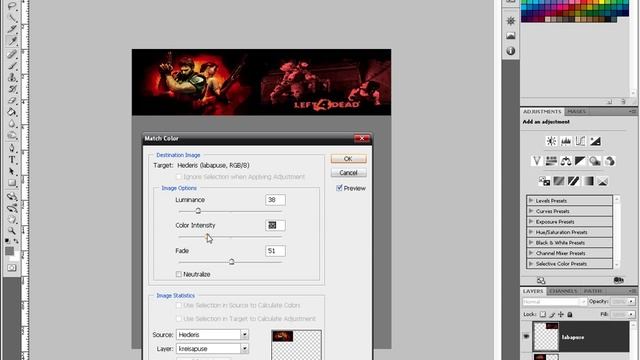Select the Paint Bucket tool
Image resolution: width=640 pixels, height=360 pixels.
(x=12, y=112)
